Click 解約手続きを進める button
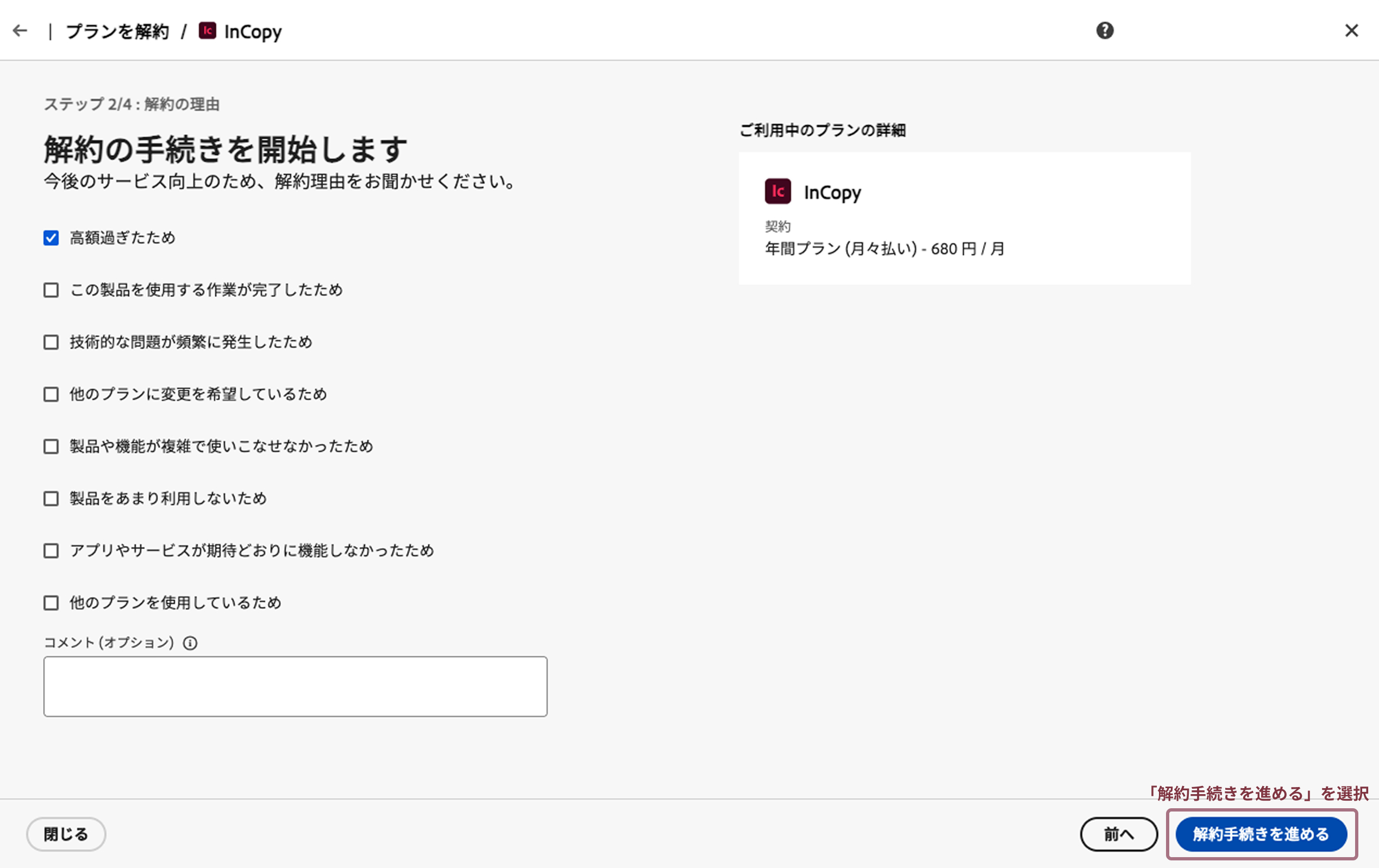1379x868 pixels. click(1261, 834)
